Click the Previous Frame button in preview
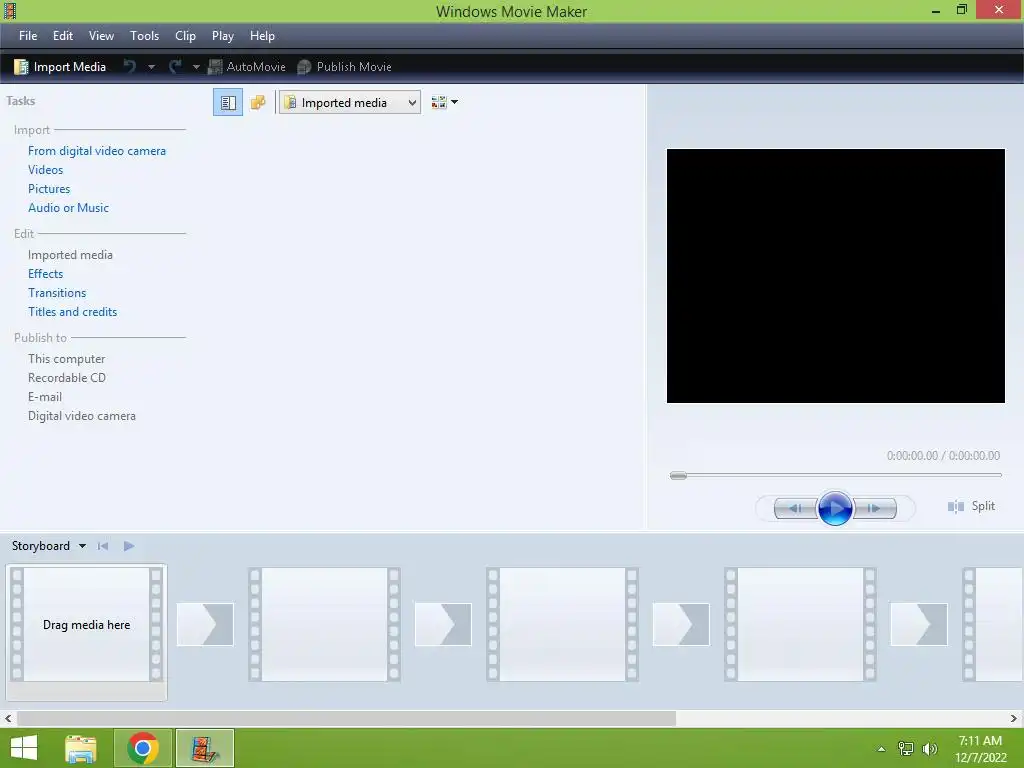The width and height of the screenshot is (1024, 768). [795, 508]
